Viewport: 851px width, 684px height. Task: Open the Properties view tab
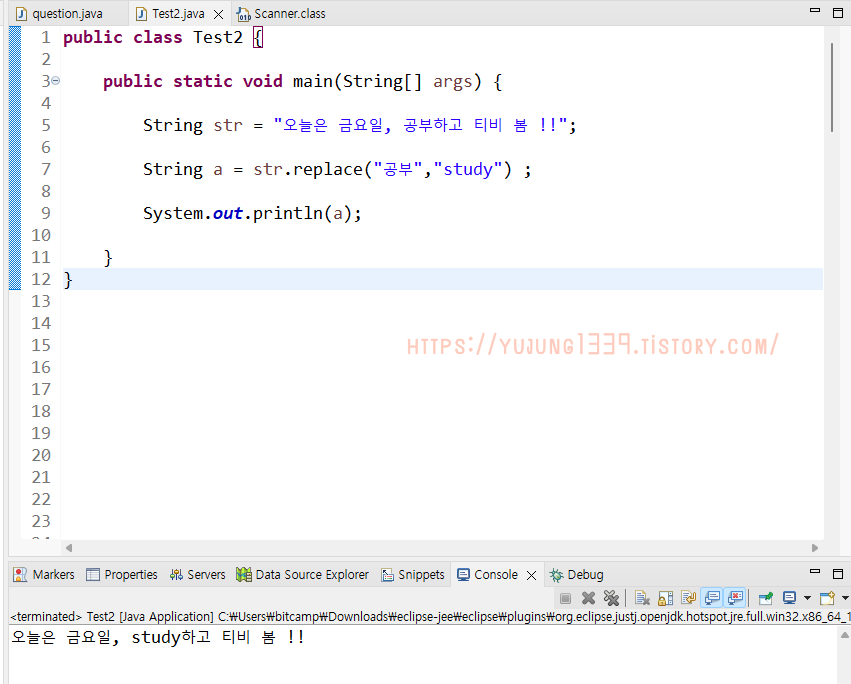[122, 574]
